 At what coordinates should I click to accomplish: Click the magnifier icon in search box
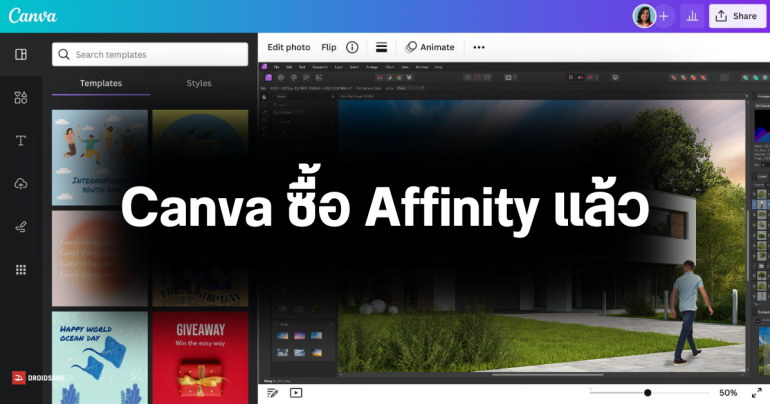(x=64, y=54)
